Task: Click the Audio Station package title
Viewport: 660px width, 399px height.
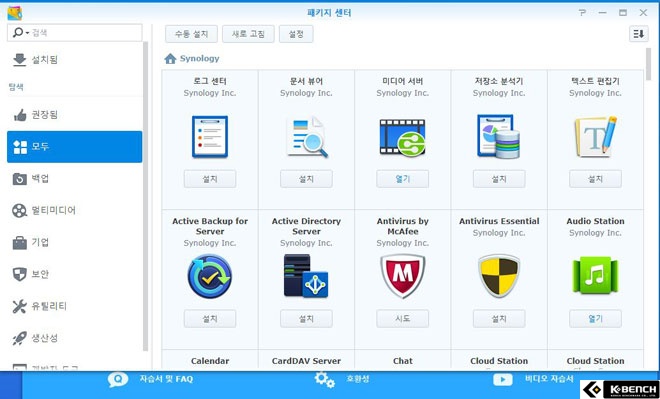Action: click(595, 221)
